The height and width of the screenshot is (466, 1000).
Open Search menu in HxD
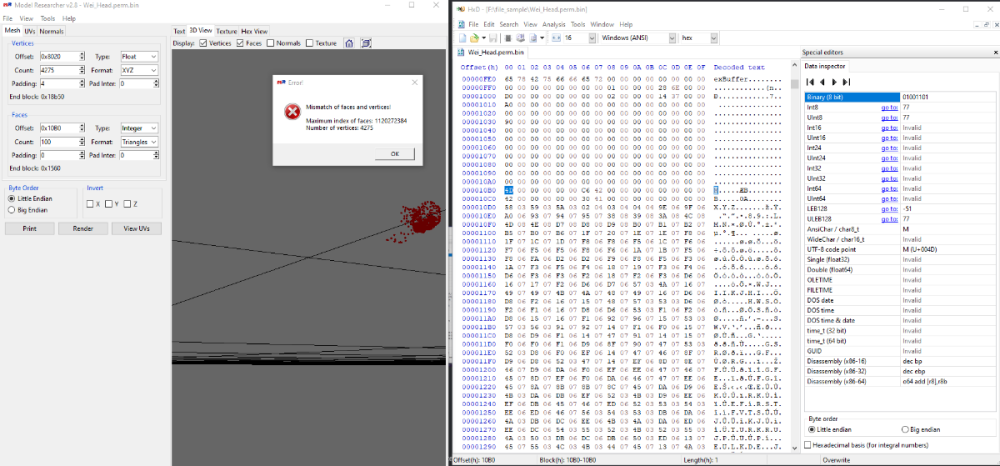[x=509, y=24]
